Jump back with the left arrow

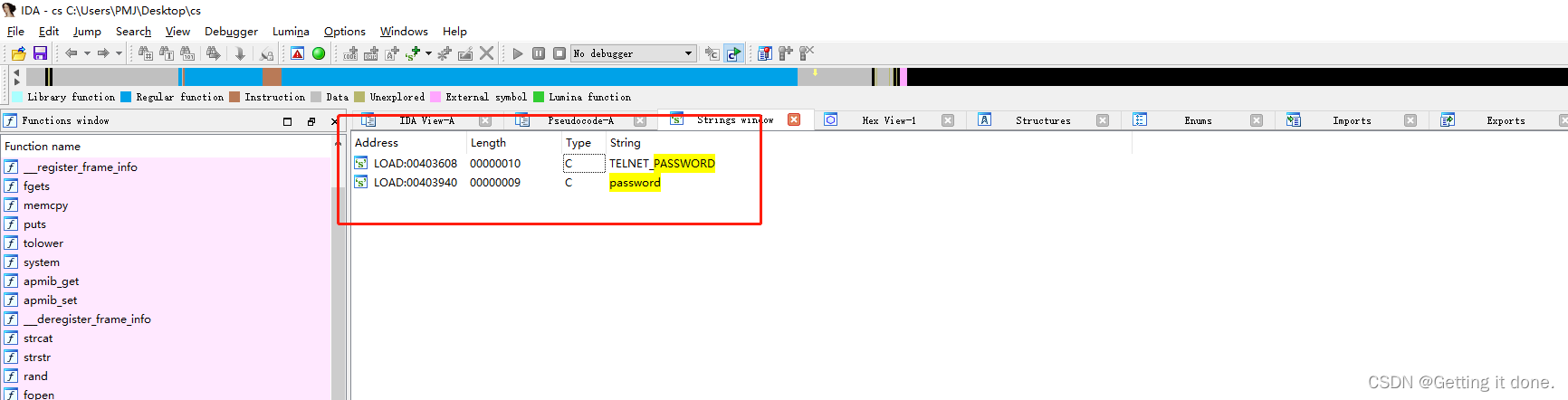pyautogui.click(x=71, y=53)
